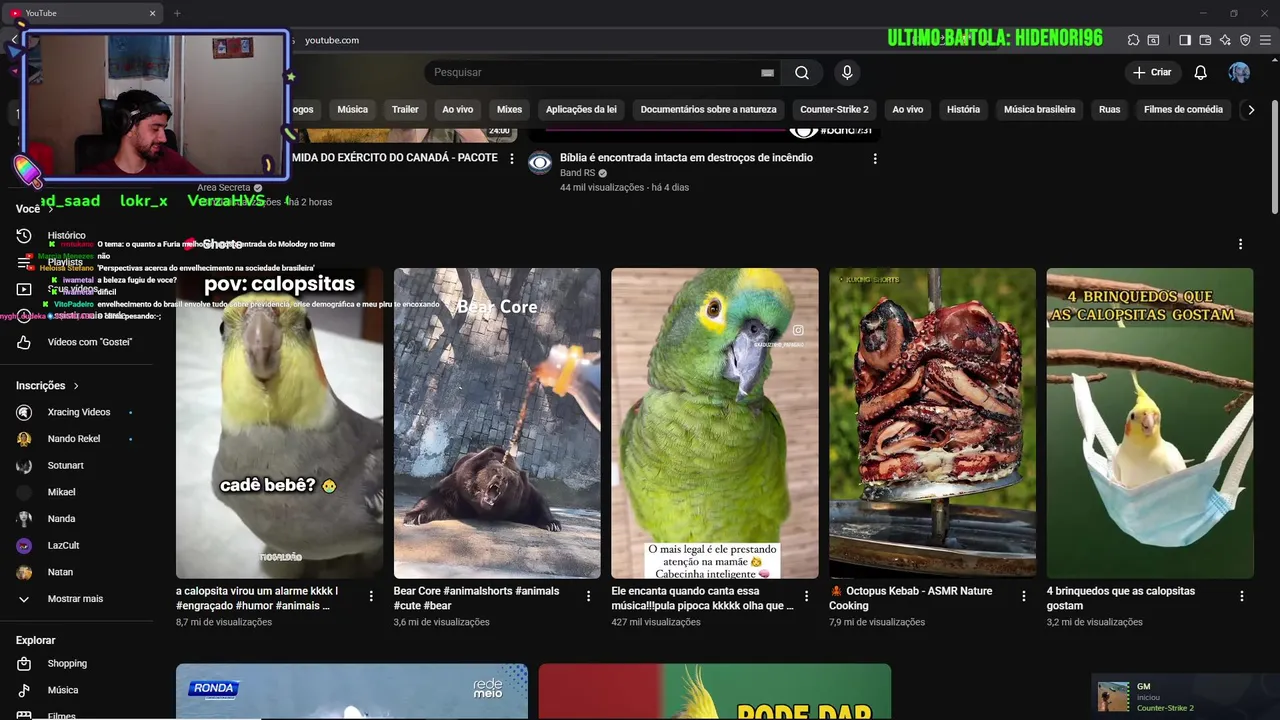Activate voice search microphone
The width and height of the screenshot is (1280, 720).
point(847,72)
